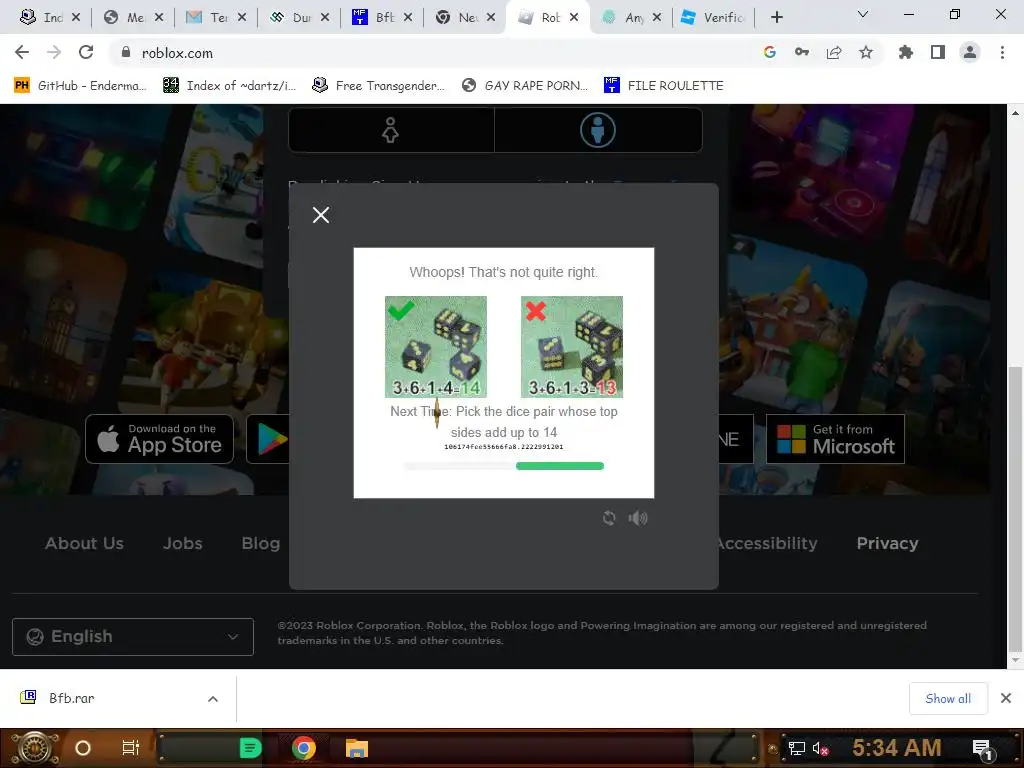The height and width of the screenshot is (768, 1024).
Task: Click the page scrollbar down arrow
Action: [1015, 660]
